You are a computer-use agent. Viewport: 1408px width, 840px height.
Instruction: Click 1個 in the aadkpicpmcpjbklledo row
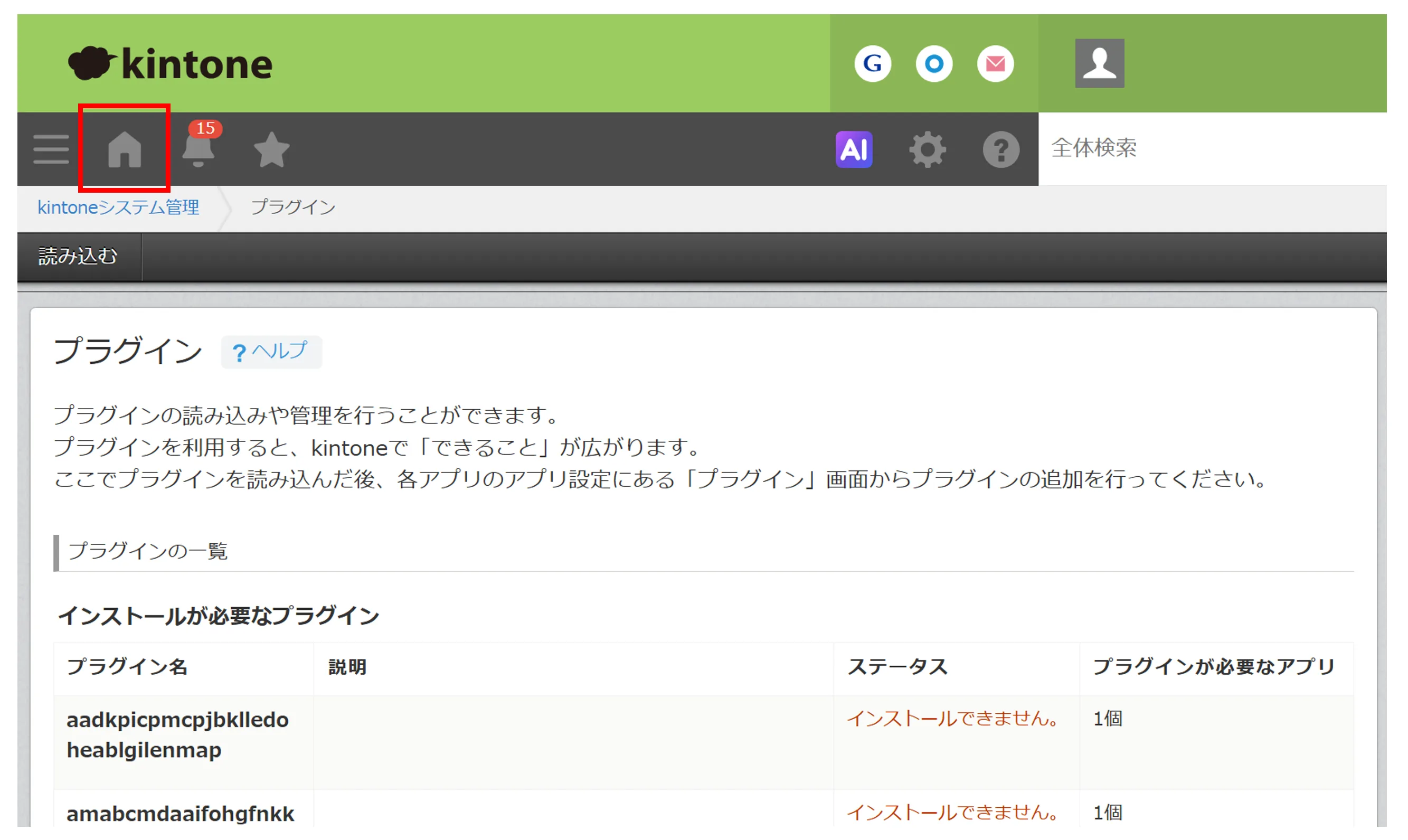pyautogui.click(x=1108, y=719)
